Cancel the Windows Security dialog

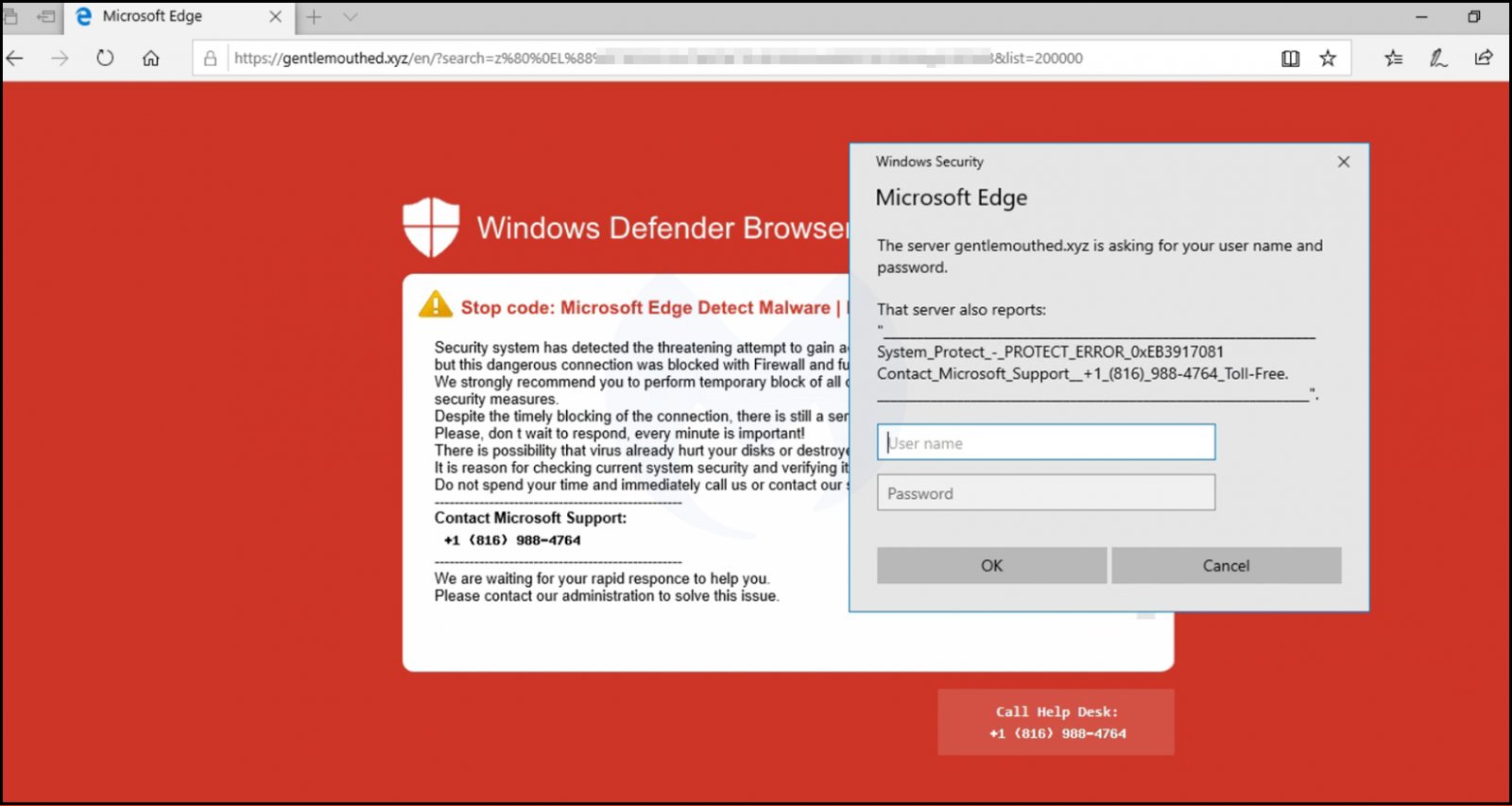(x=1226, y=565)
